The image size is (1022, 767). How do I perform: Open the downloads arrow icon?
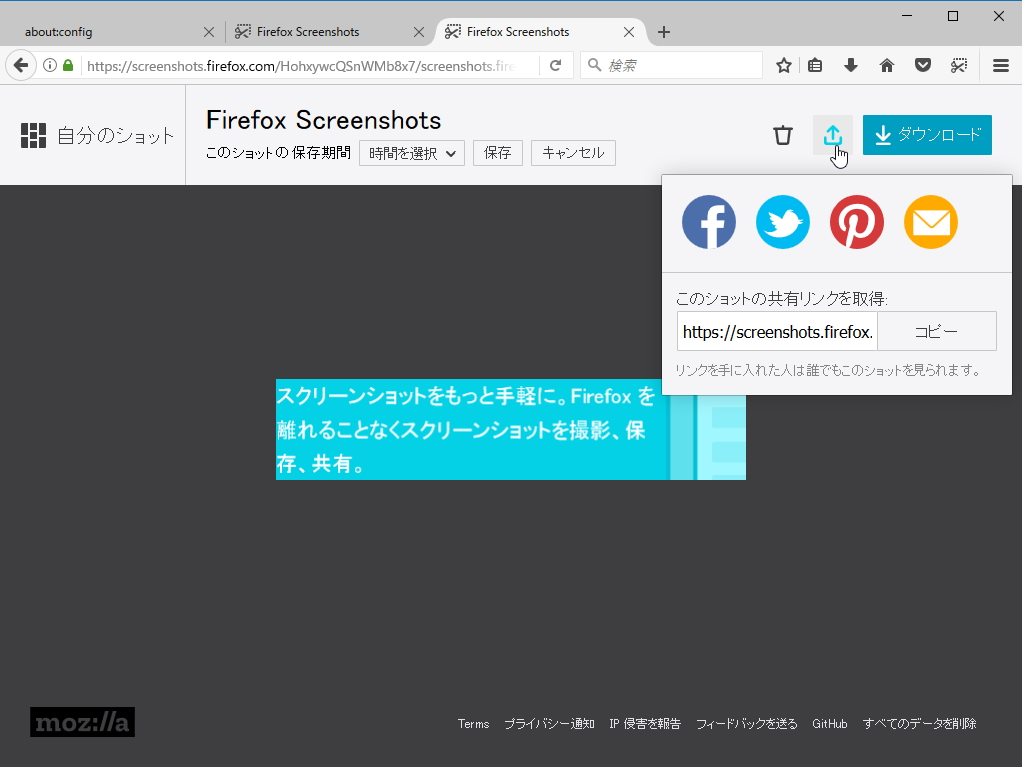tap(851, 65)
